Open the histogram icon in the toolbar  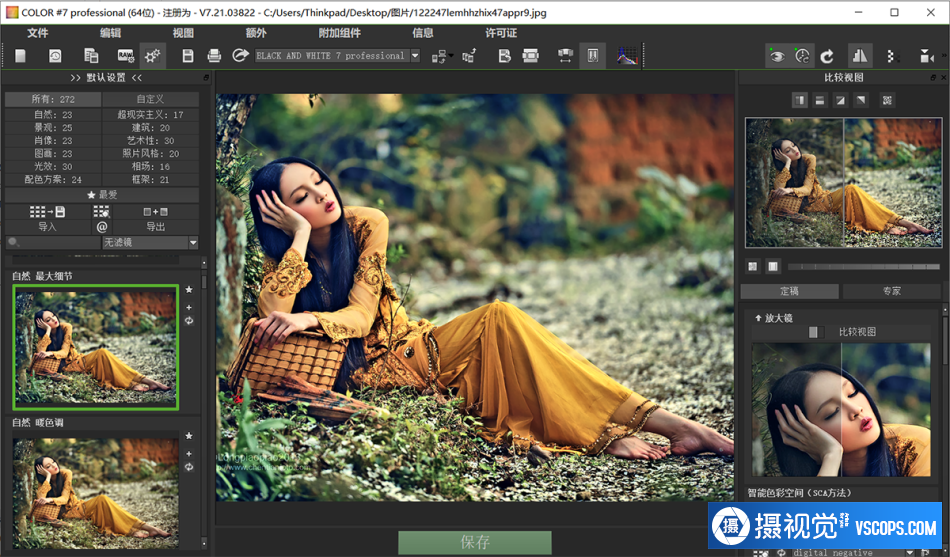(x=627, y=56)
